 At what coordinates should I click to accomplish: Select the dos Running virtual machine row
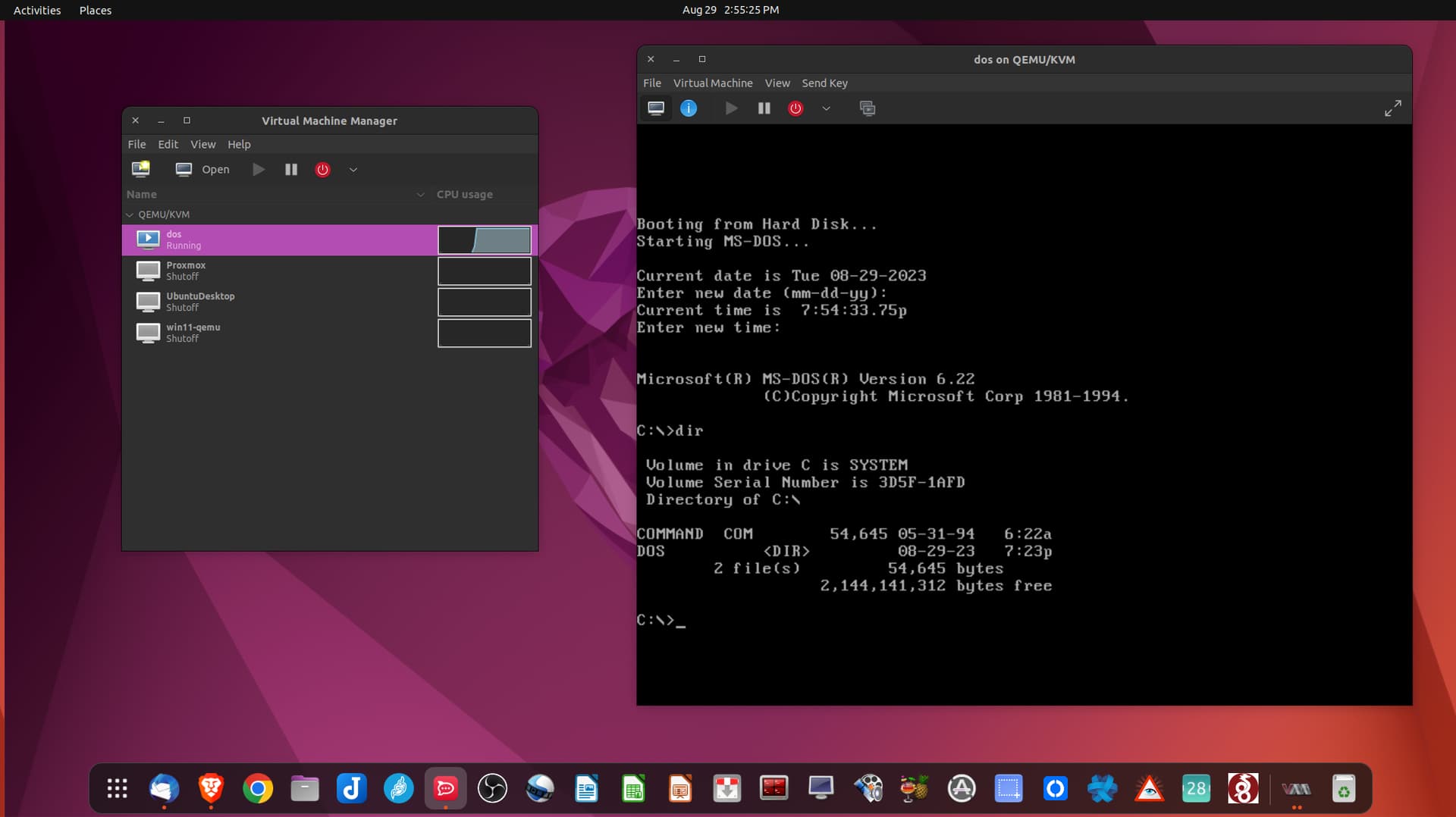tap(330, 239)
